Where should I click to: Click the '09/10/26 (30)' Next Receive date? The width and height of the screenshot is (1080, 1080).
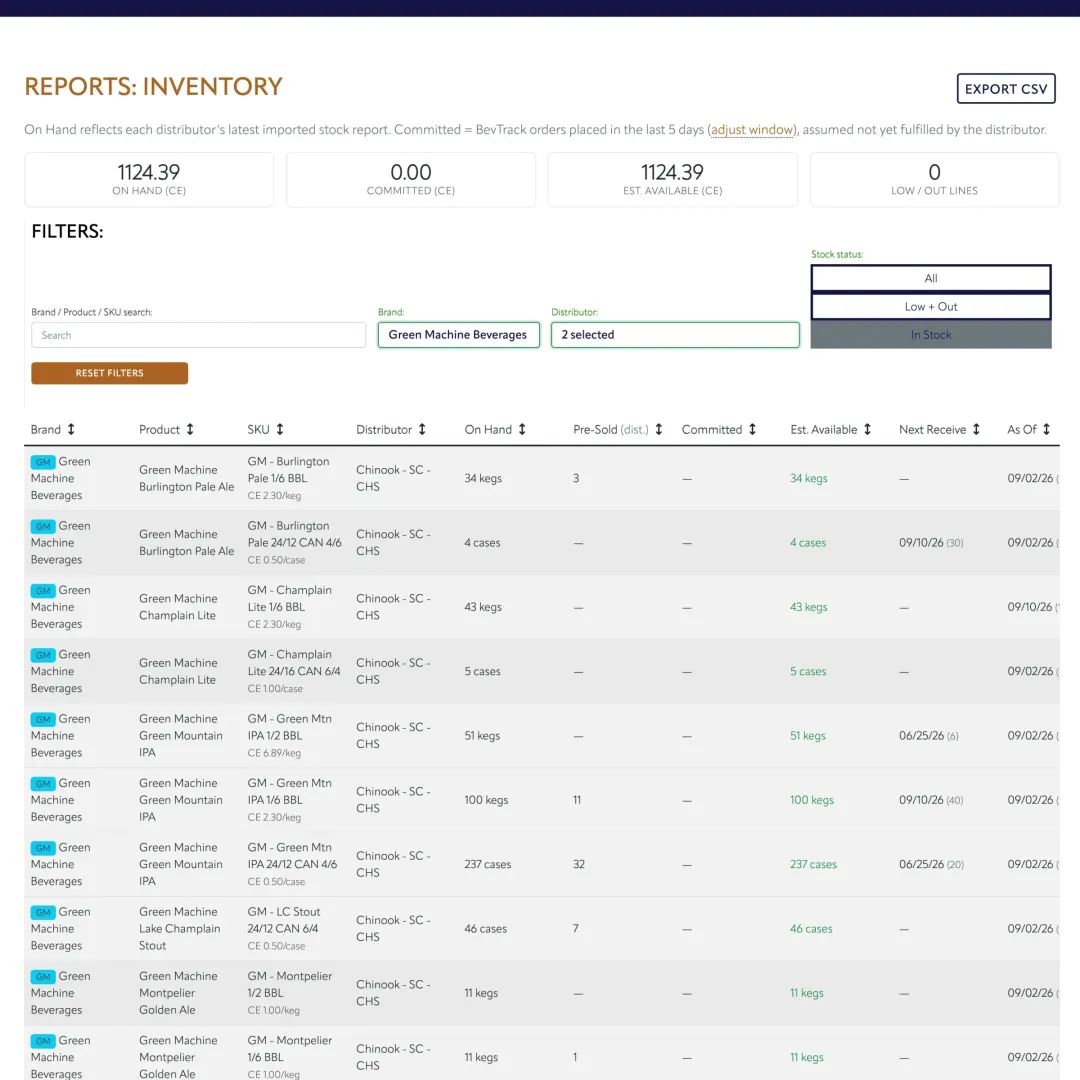[931, 543]
